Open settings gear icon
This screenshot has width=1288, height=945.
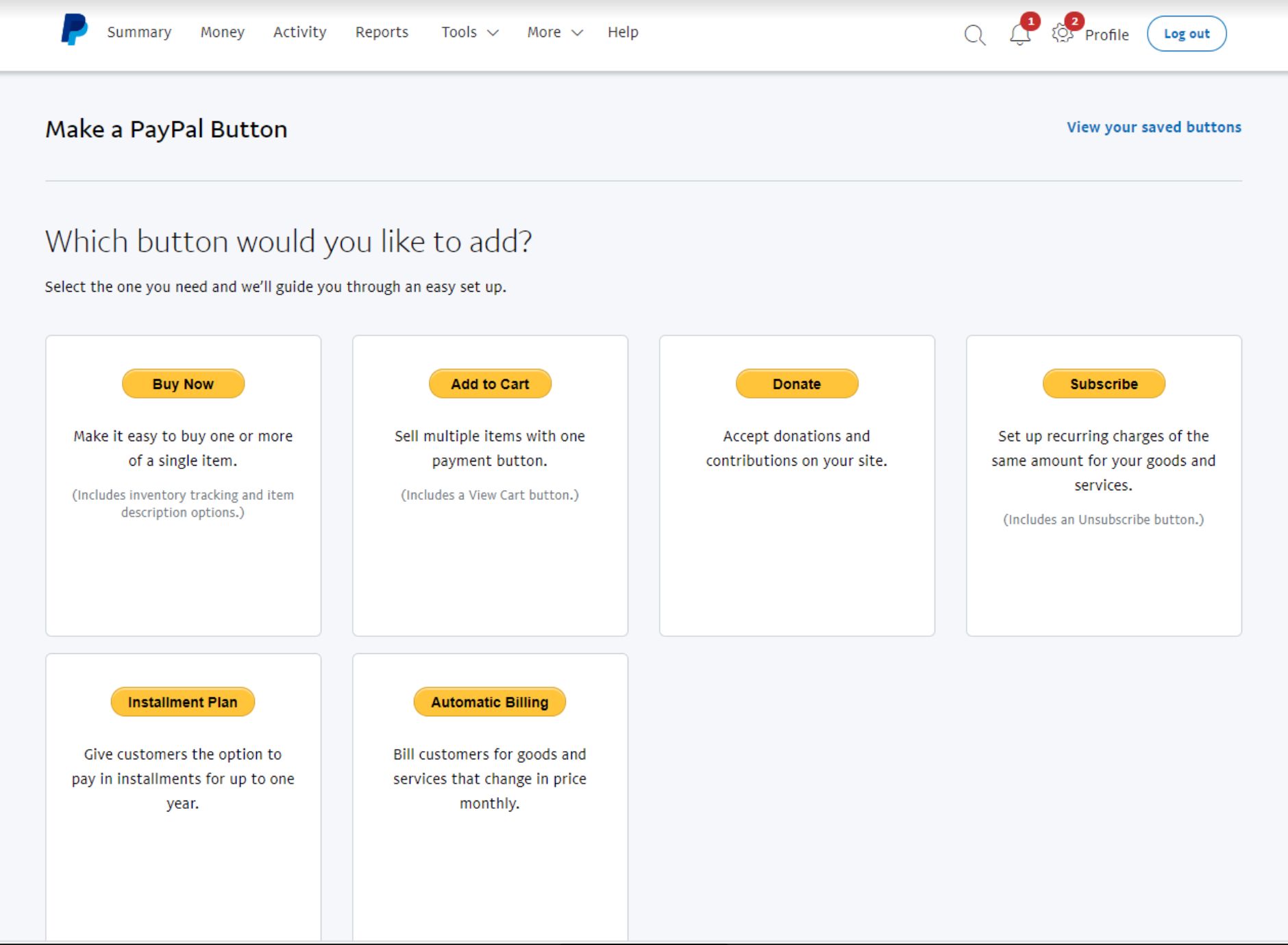[x=1062, y=34]
